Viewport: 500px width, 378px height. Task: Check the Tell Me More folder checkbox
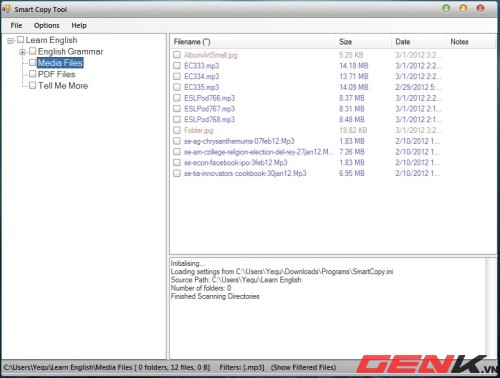[32, 85]
